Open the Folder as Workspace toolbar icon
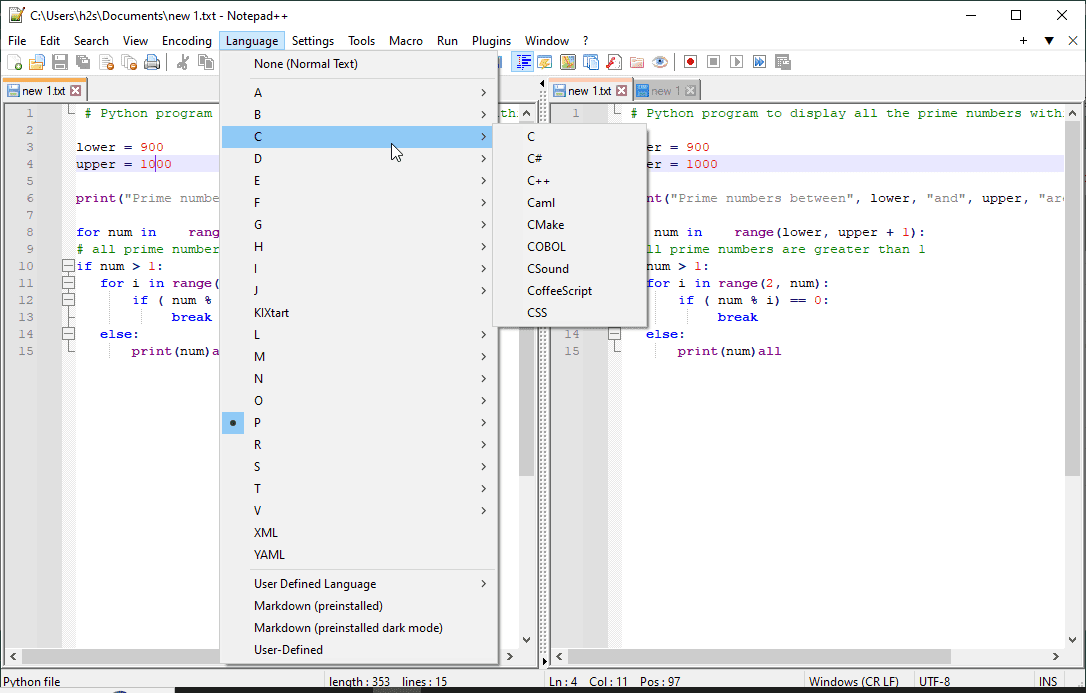This screenshot has height=693, width=1086. (637, 62)
